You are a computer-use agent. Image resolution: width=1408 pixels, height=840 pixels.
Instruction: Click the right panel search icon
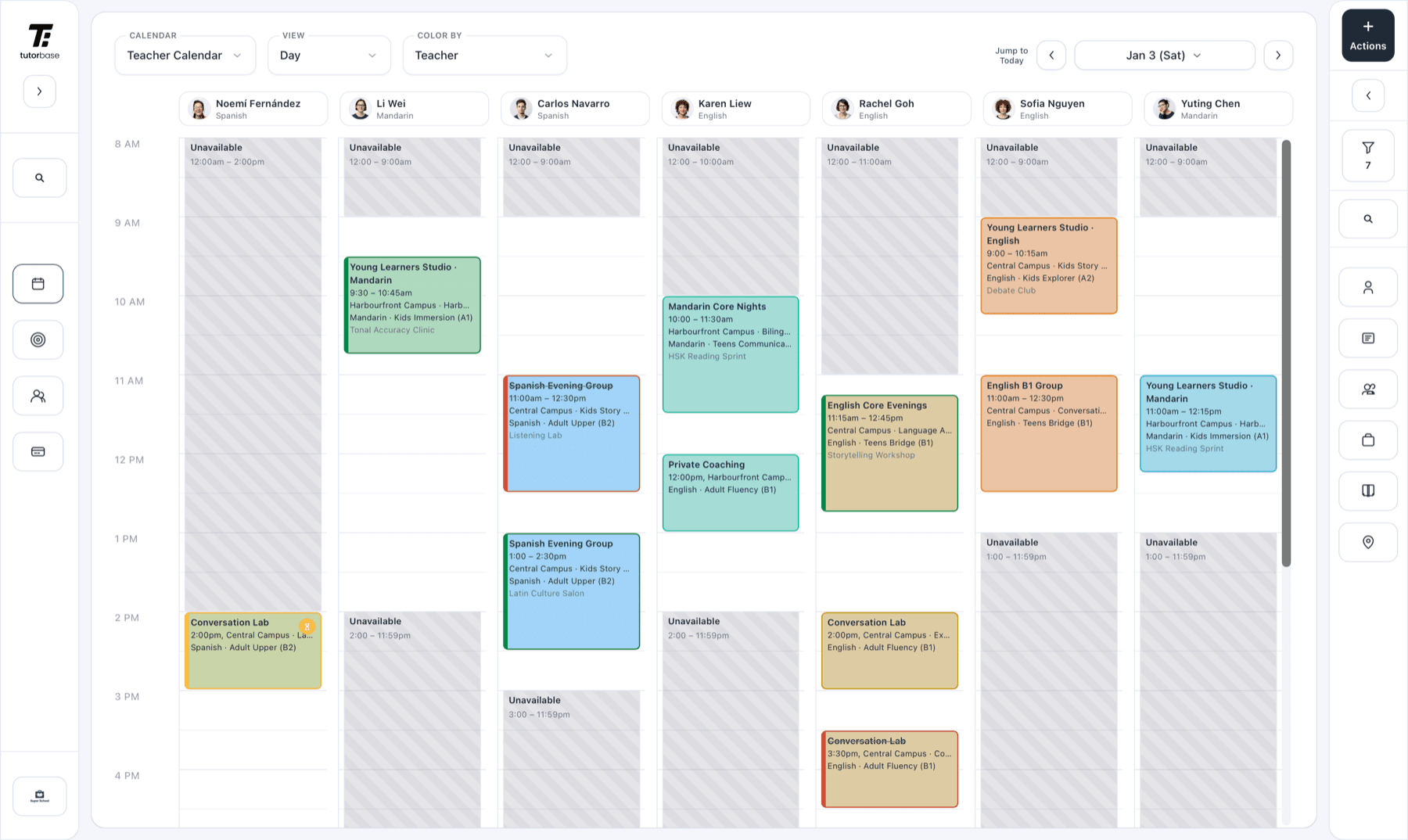1368,219
